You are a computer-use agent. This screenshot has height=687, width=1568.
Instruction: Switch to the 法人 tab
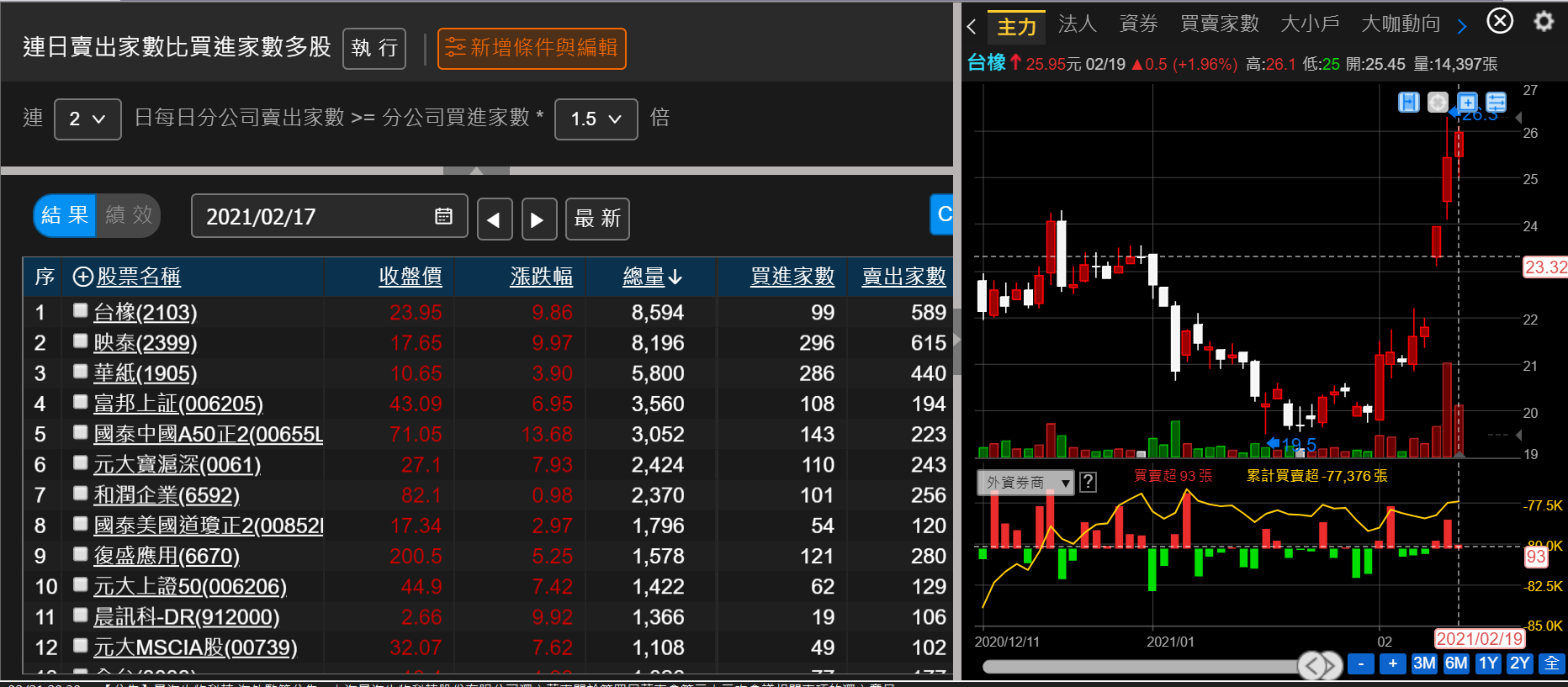[1077, 24]
